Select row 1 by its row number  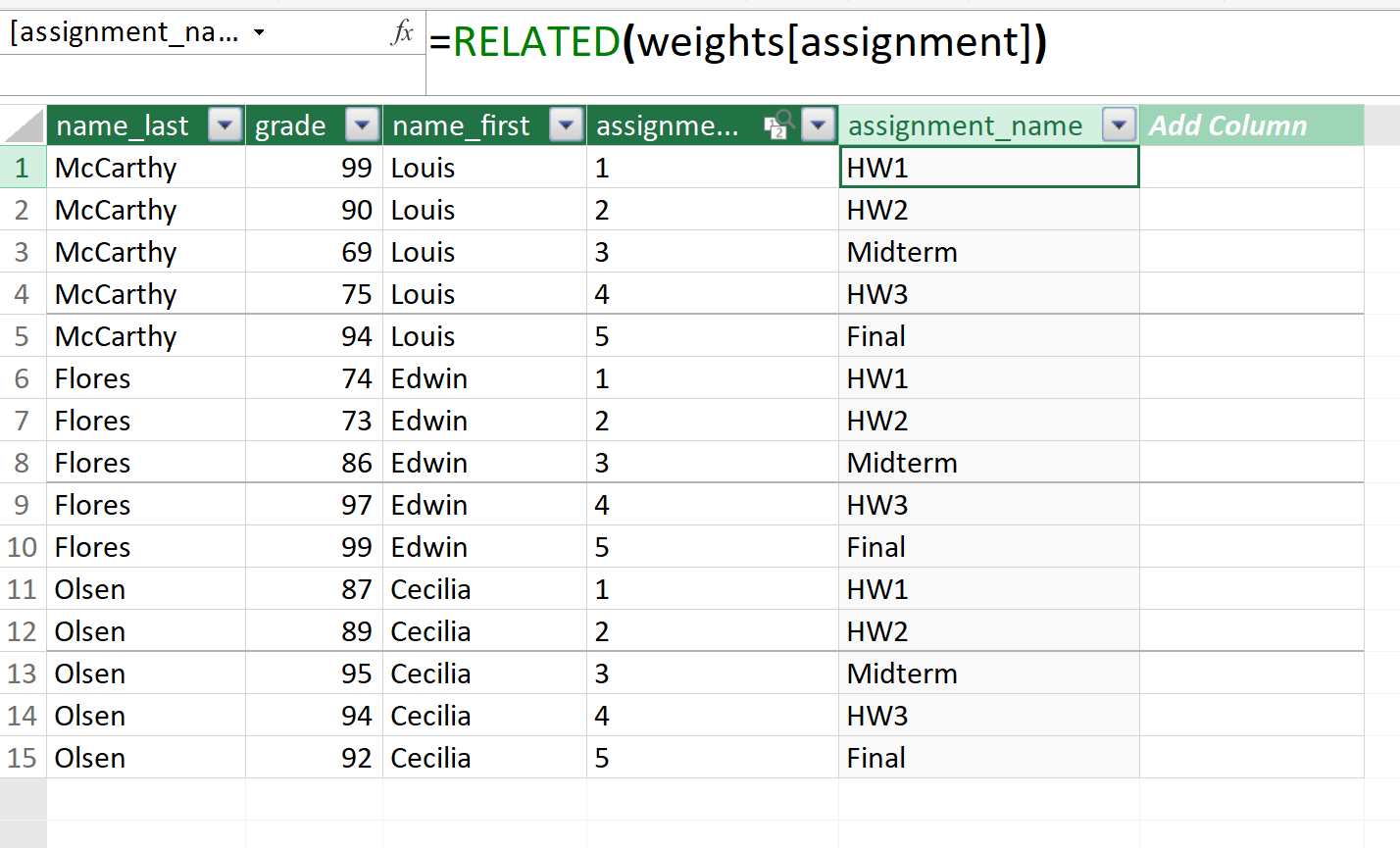[22, 168]
